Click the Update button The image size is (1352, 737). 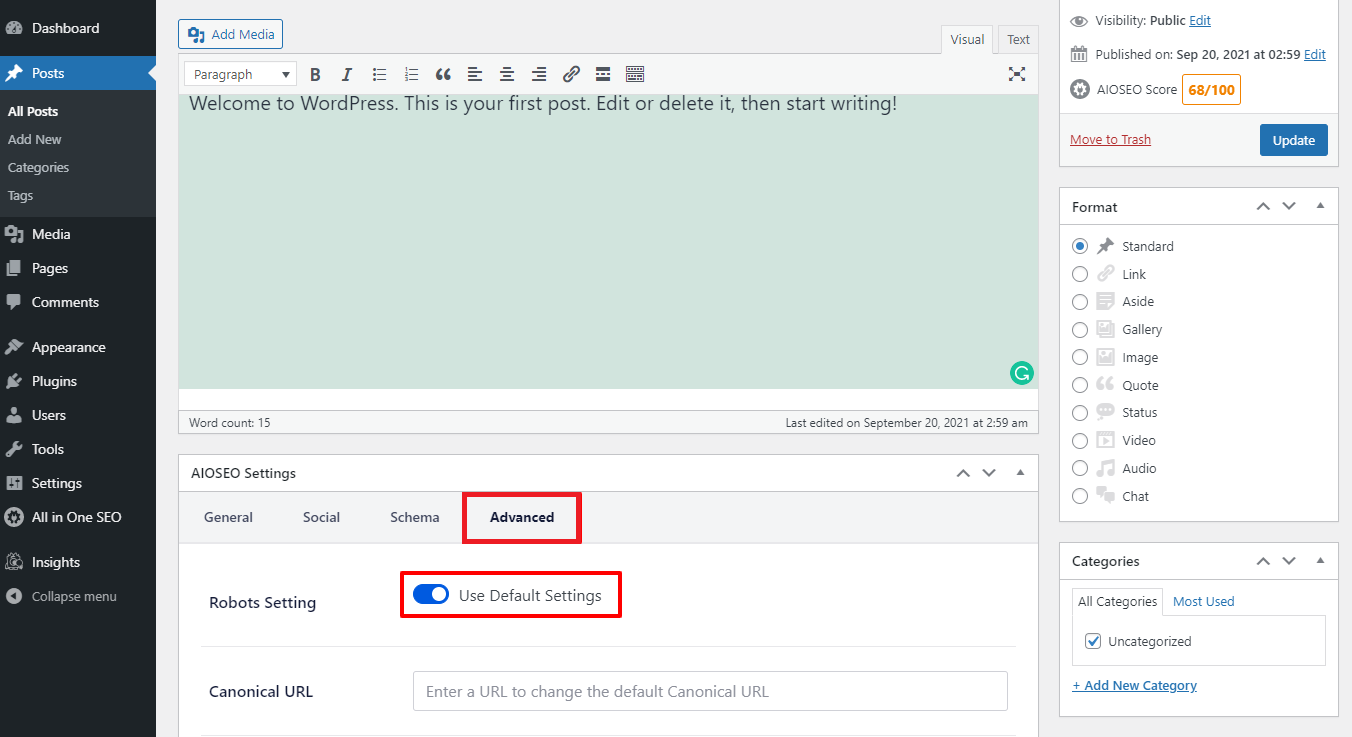tap(1293, 140)
